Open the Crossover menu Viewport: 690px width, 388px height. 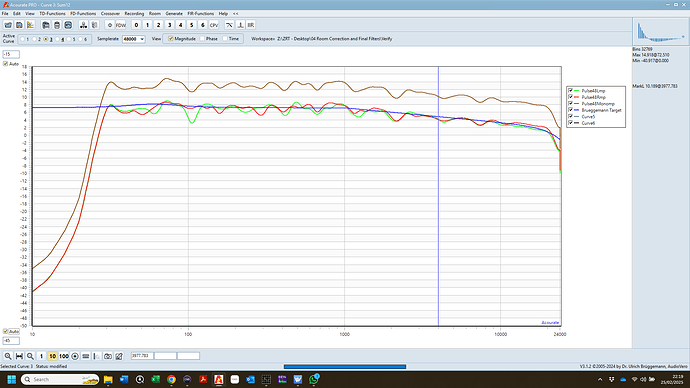(110, 14)
